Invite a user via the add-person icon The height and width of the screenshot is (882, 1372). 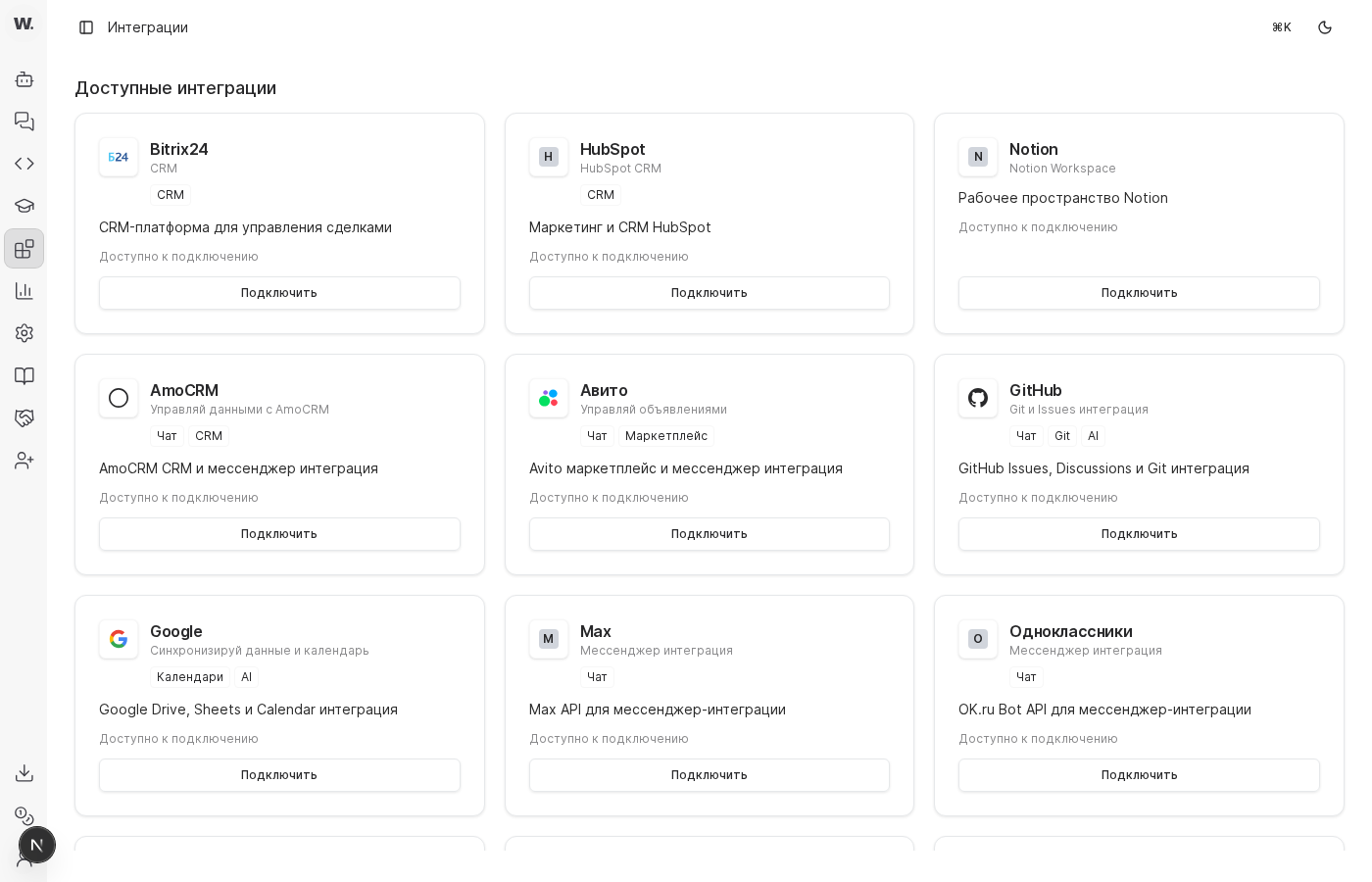24,461
